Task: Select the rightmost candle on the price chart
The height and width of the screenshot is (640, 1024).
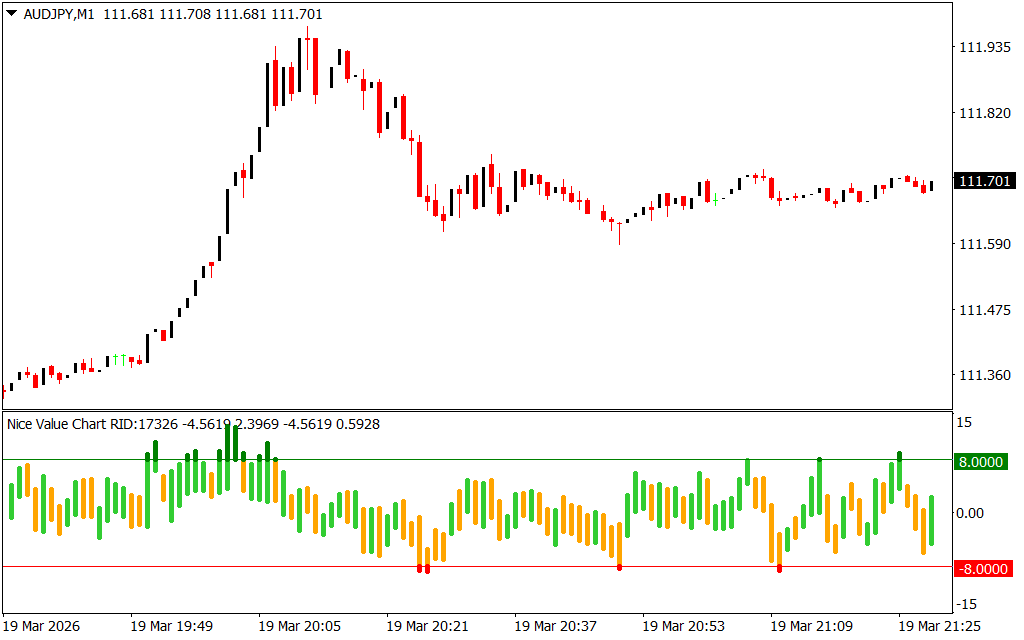Action: tap(931, 185)
